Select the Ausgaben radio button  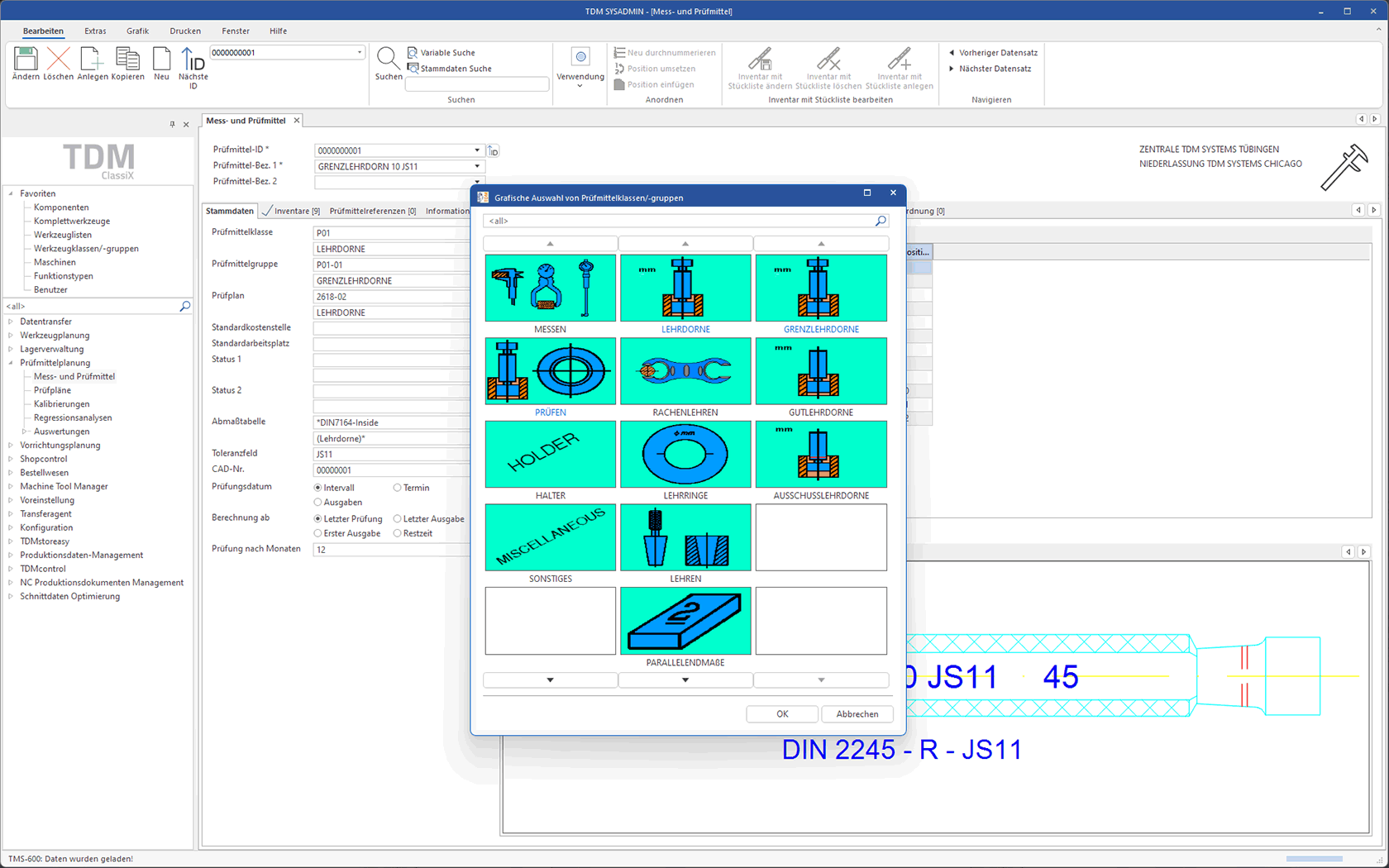pyautogui.click(x=317, y=503)
